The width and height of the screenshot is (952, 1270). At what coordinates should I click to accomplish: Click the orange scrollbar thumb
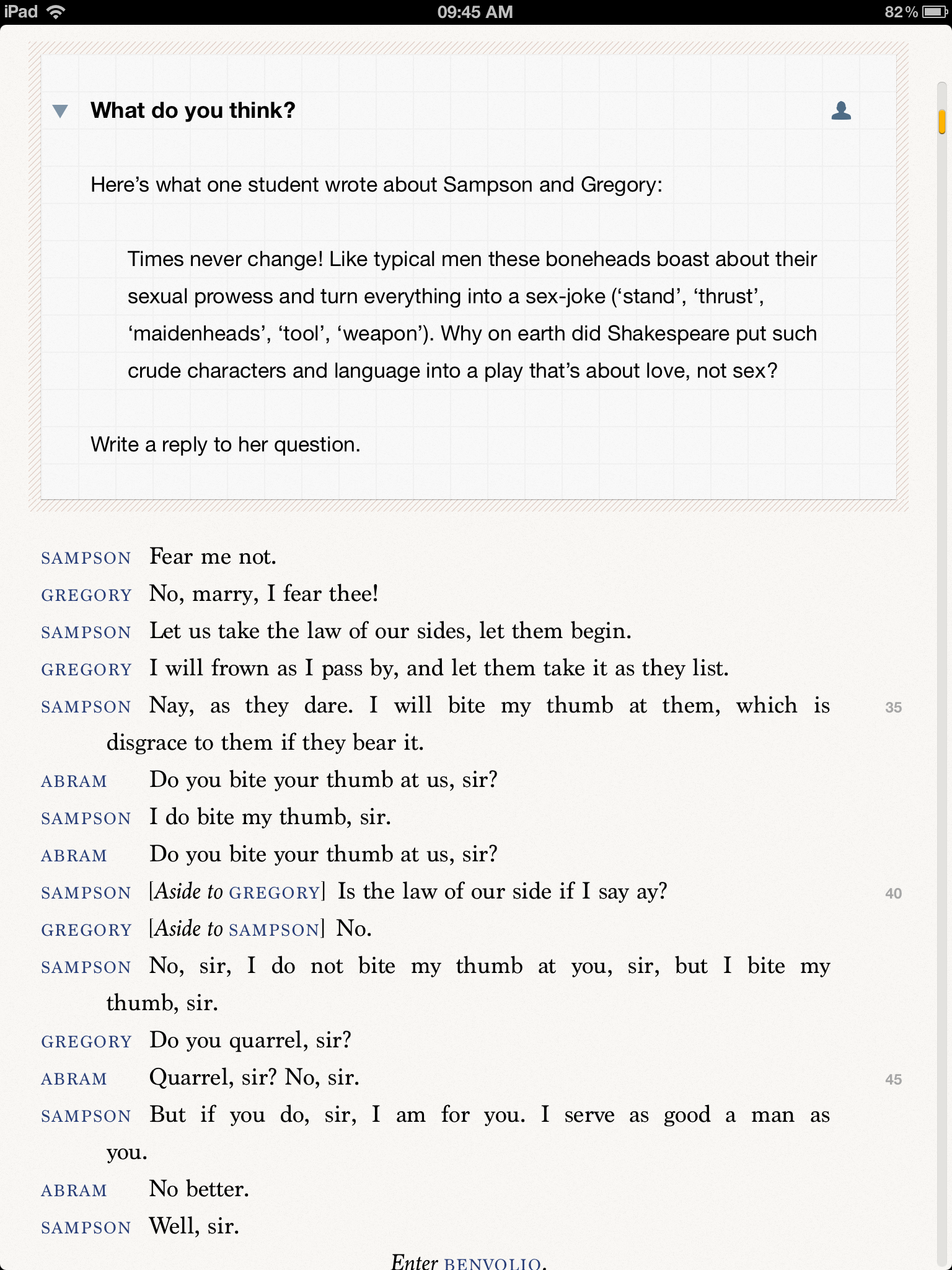coord(941,122)
